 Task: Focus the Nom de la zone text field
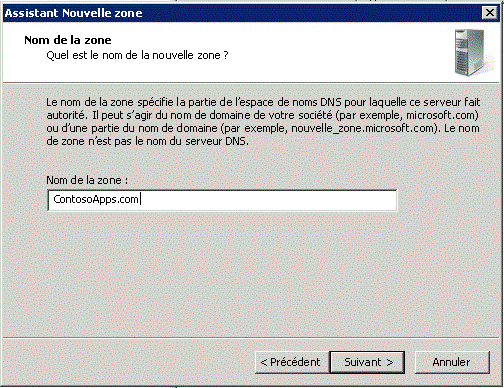[222, 200]
